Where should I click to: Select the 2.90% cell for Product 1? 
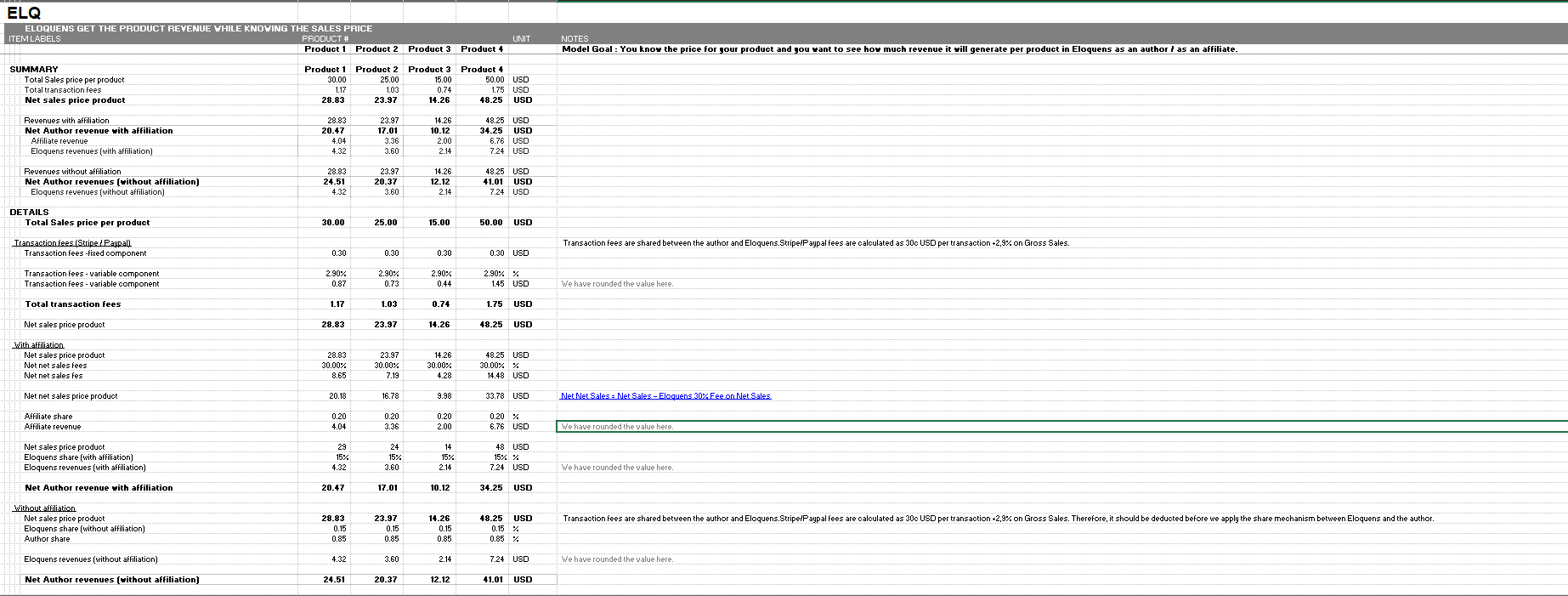tap(336, 274)
